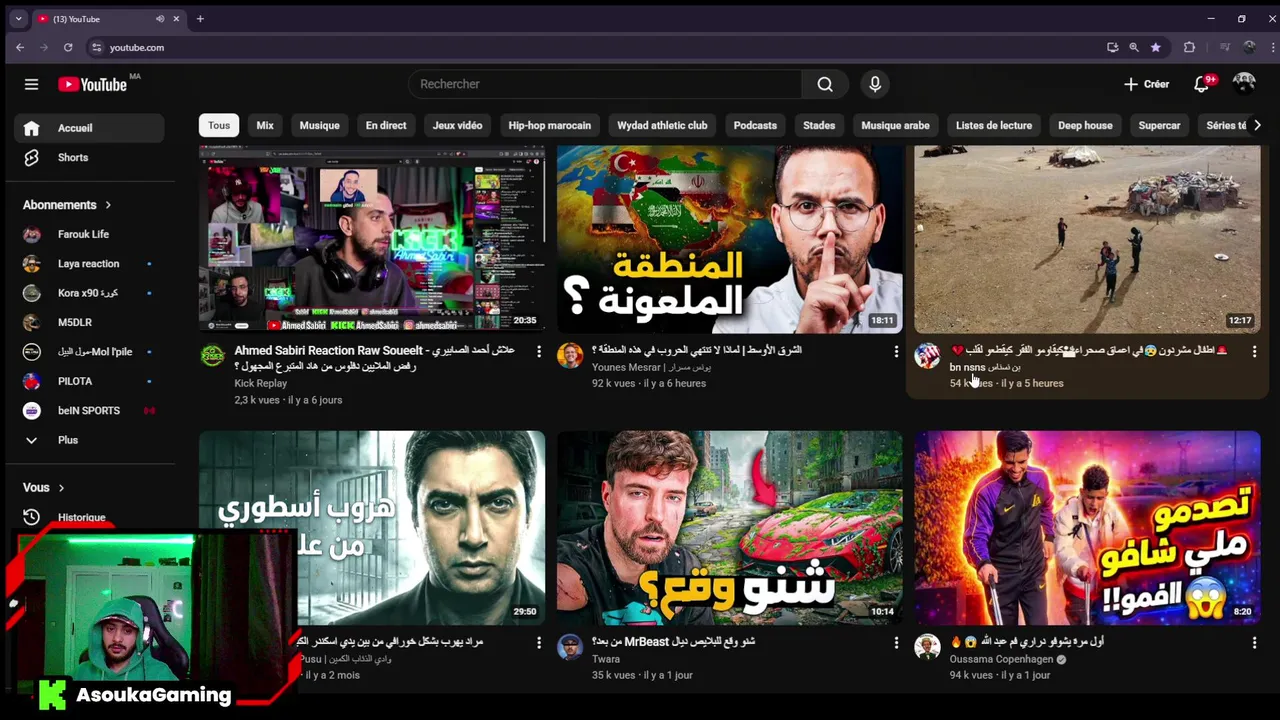Screen dimensions: 1280x720
Task: Bookmark page with star icon
Action: (1156, 47)
